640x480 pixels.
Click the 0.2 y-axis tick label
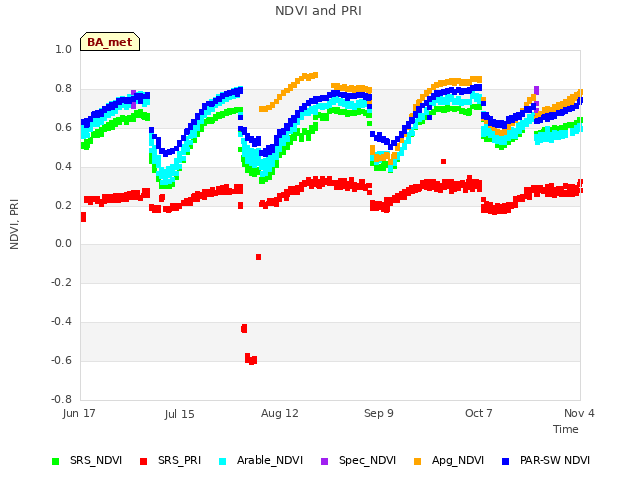(x=63, y=205)
